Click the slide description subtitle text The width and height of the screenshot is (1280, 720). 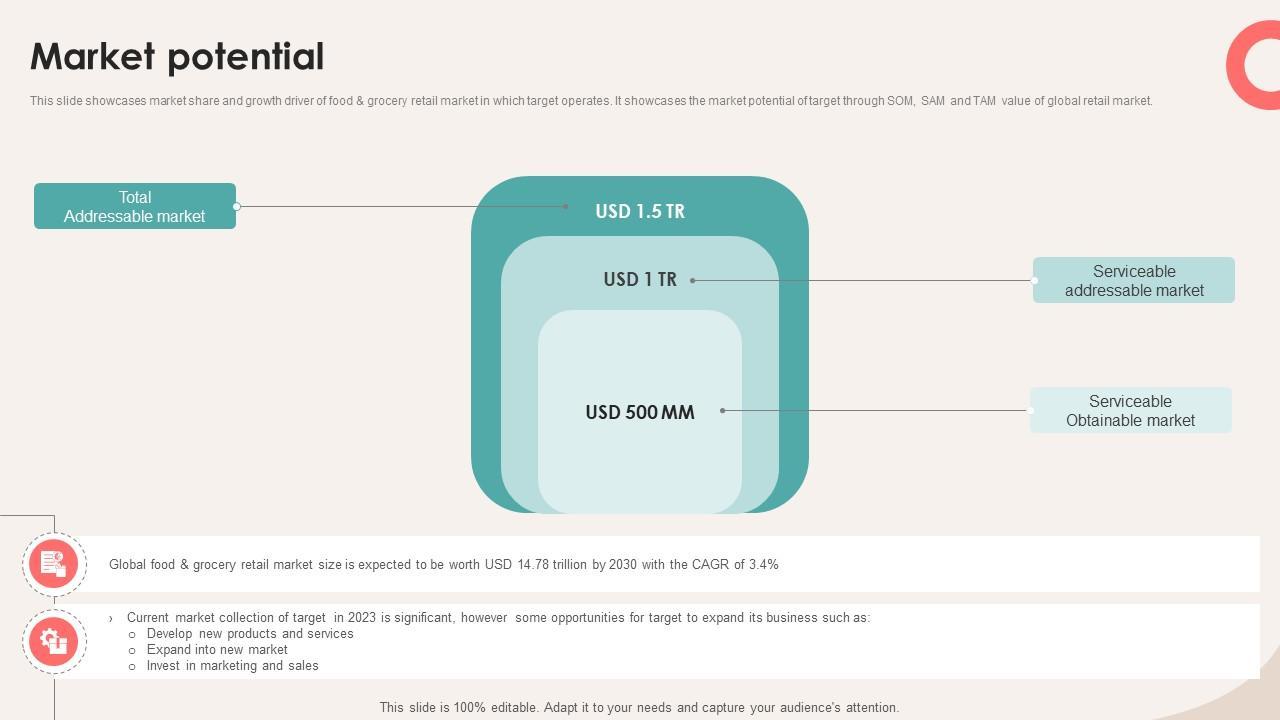[591, 101]
